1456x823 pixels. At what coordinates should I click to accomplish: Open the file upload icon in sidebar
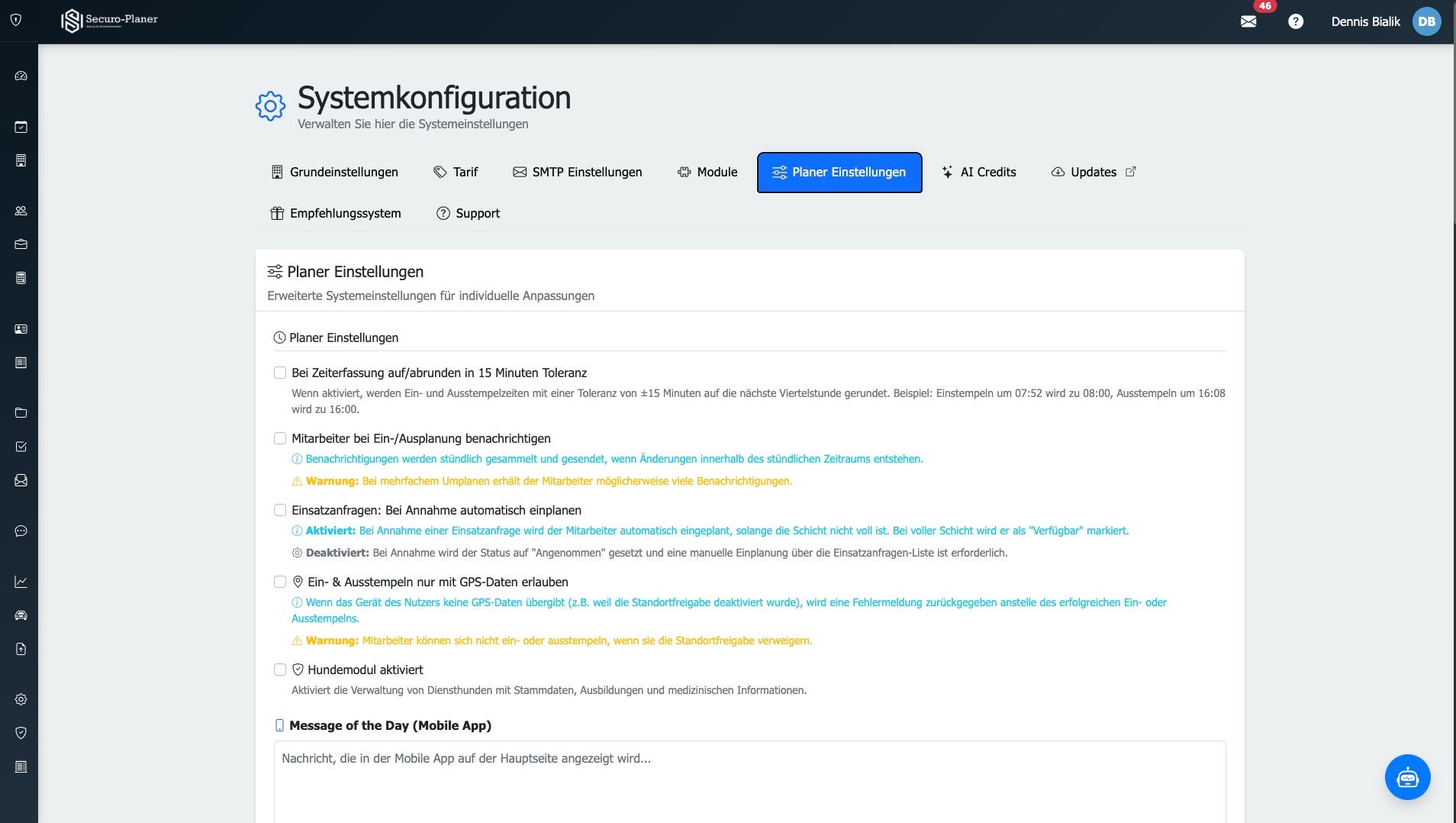click(x=21, y=649)
